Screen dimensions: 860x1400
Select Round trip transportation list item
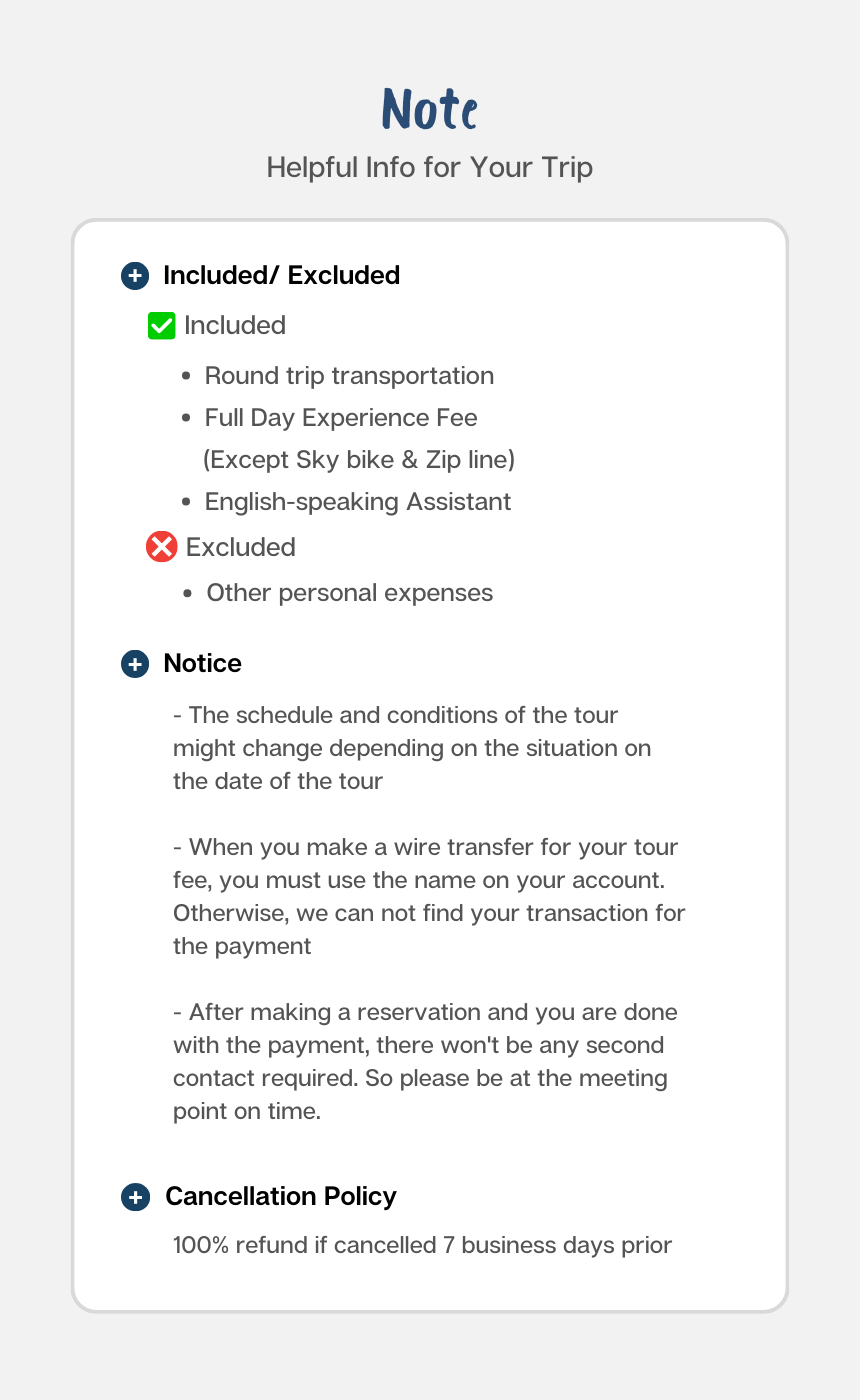pyautogui.click(x=349, y=376)
